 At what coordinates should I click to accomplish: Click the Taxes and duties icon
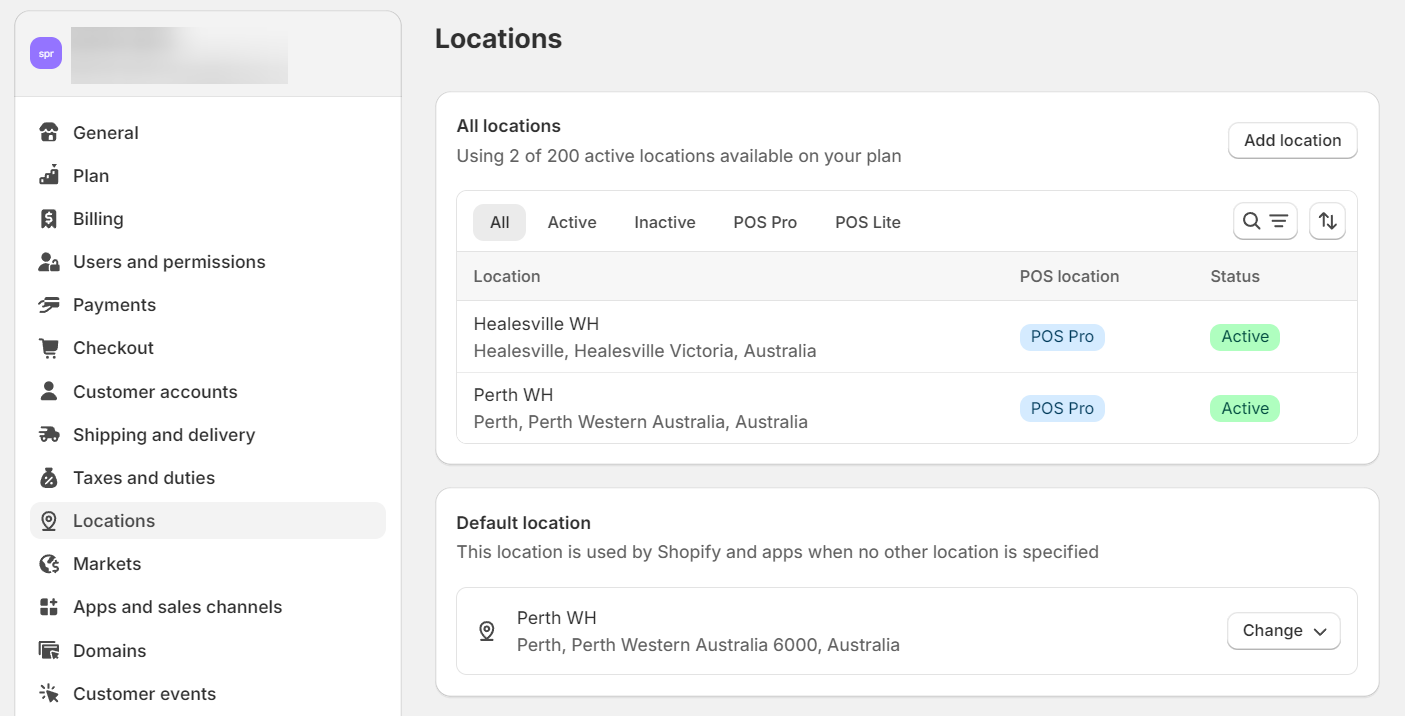point(49,478)
